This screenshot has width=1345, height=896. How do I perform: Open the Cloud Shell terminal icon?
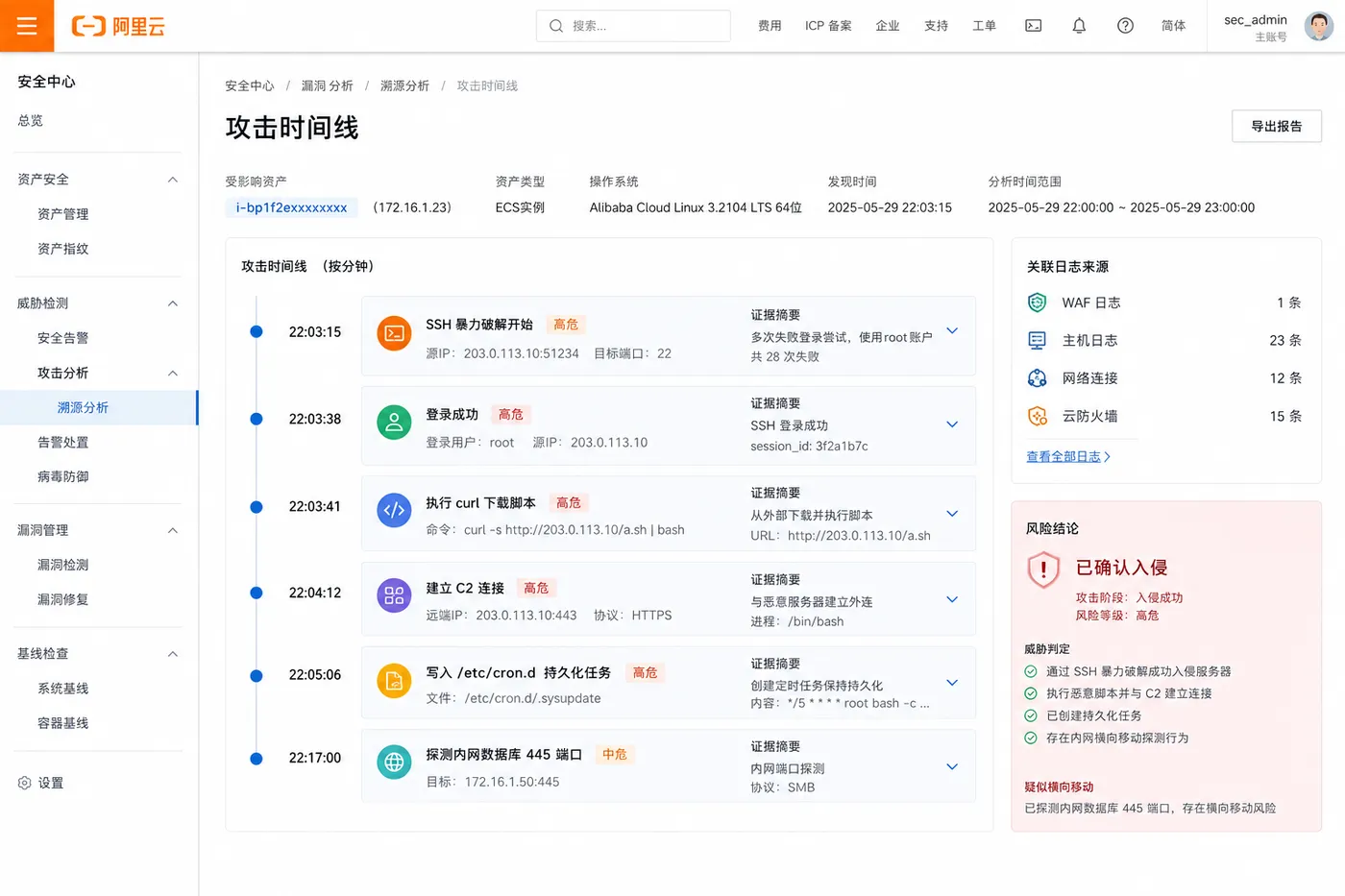1034,26
